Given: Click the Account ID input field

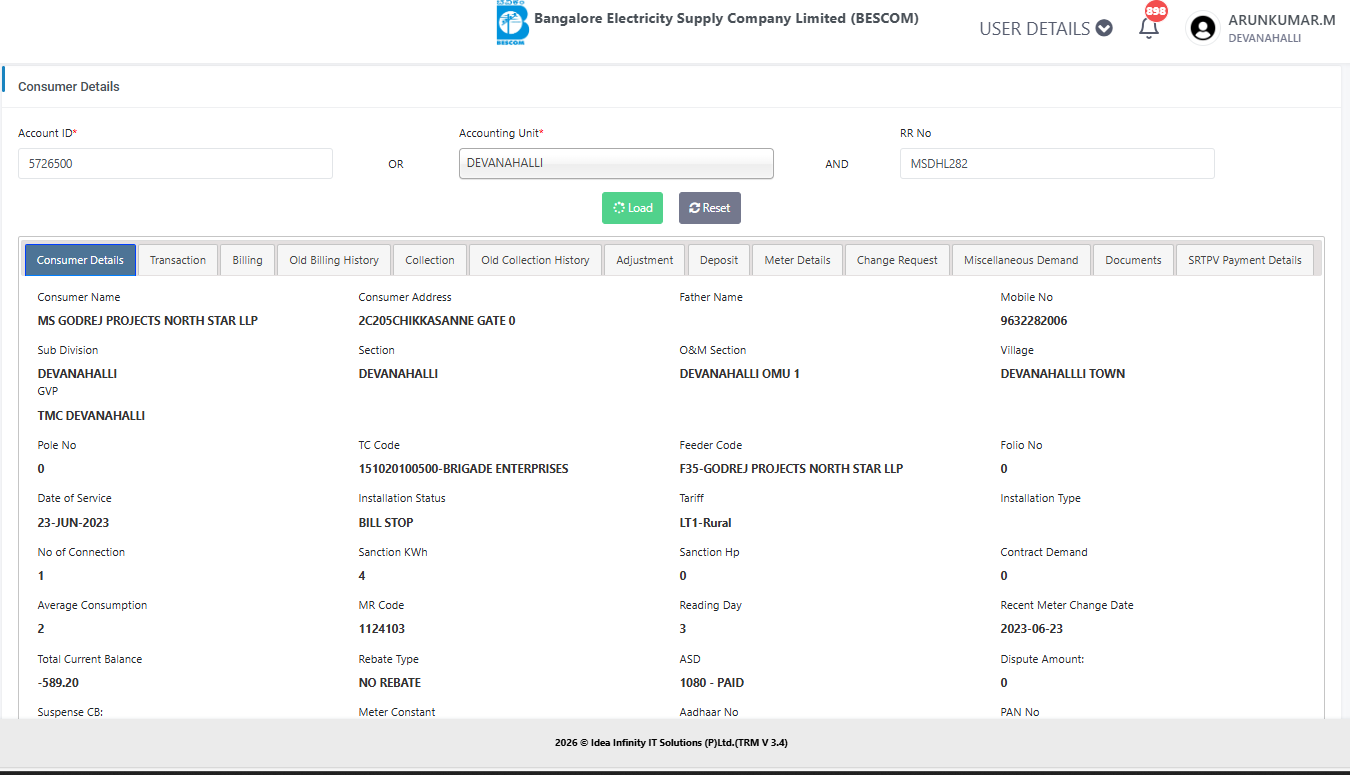Looking at the screenshot, I should [175, 164].
